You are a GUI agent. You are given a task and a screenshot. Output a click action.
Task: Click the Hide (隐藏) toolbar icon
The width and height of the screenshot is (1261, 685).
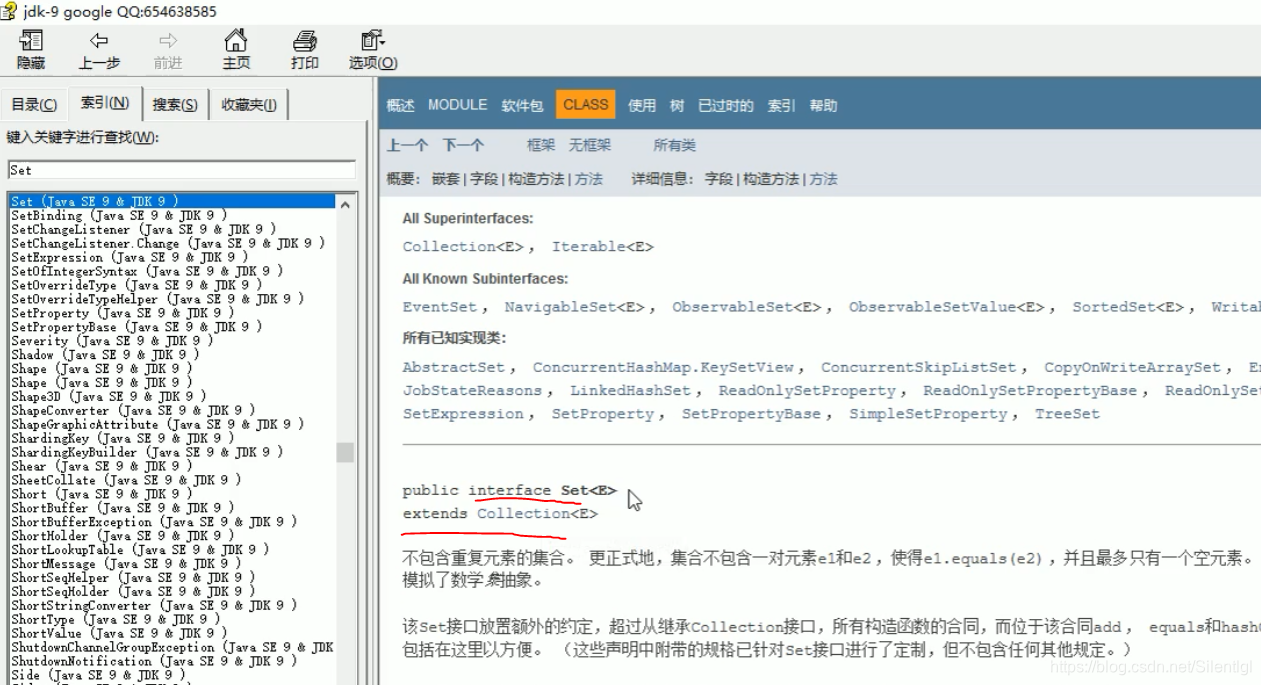point(31,41)
